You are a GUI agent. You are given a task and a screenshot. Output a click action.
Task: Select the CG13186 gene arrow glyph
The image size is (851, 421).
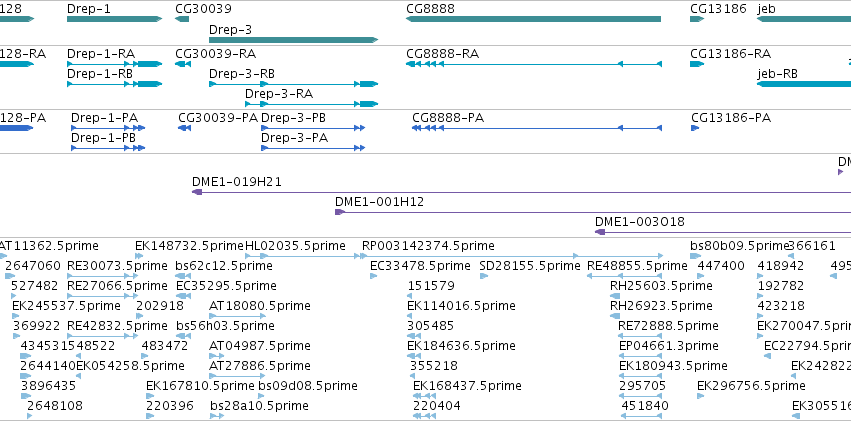697,19
